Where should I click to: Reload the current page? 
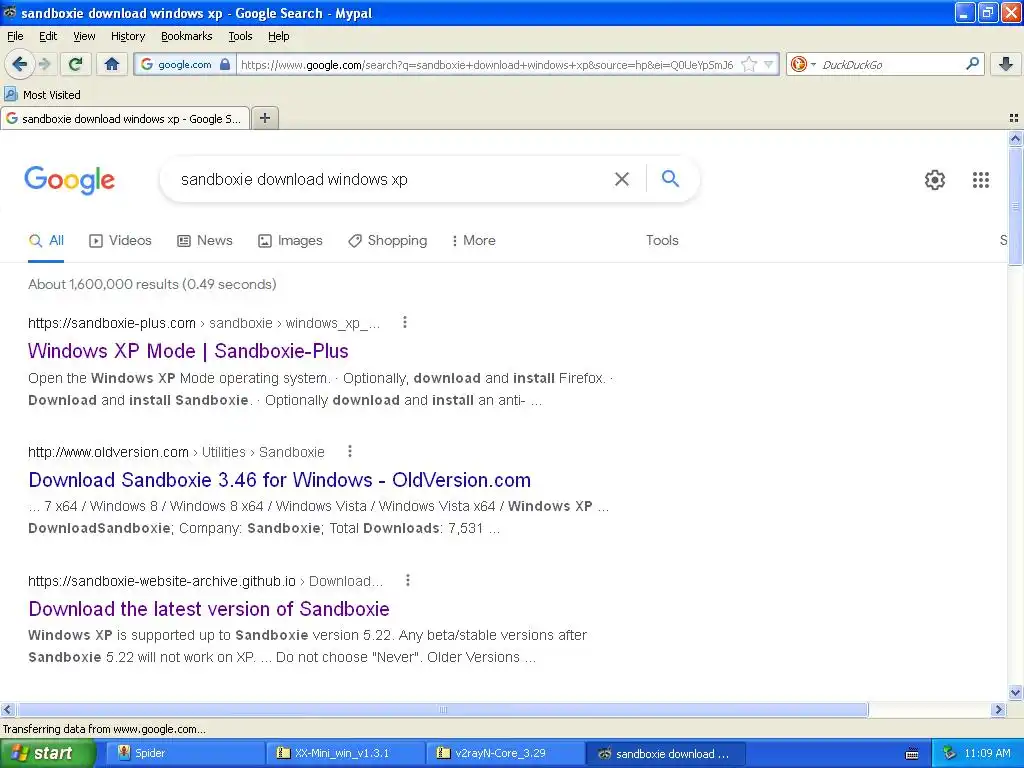pyautogui.click(x=76, y=64)
